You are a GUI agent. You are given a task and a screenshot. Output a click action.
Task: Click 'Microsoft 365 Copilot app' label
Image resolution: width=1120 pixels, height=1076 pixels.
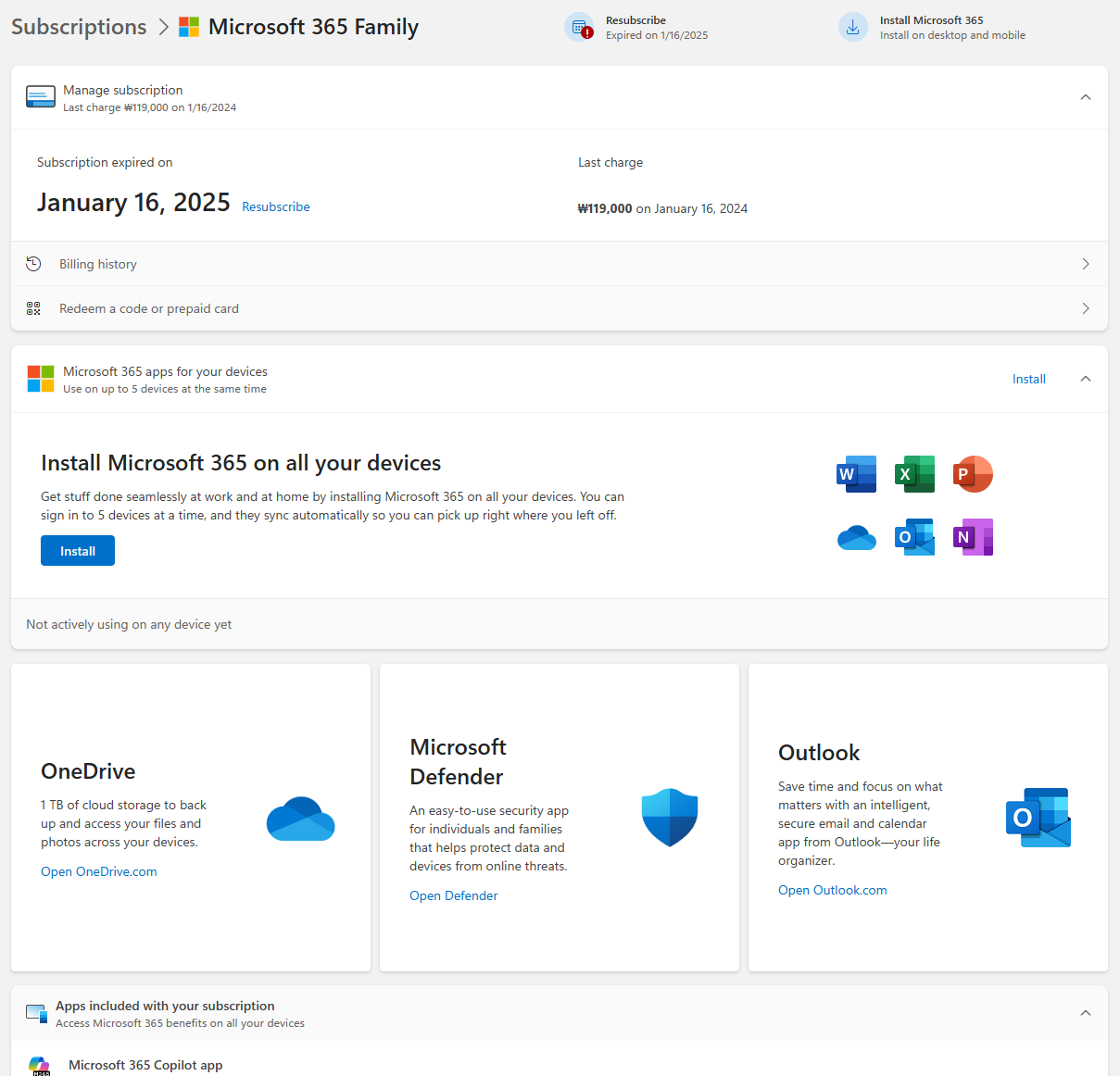(145, 1065)
